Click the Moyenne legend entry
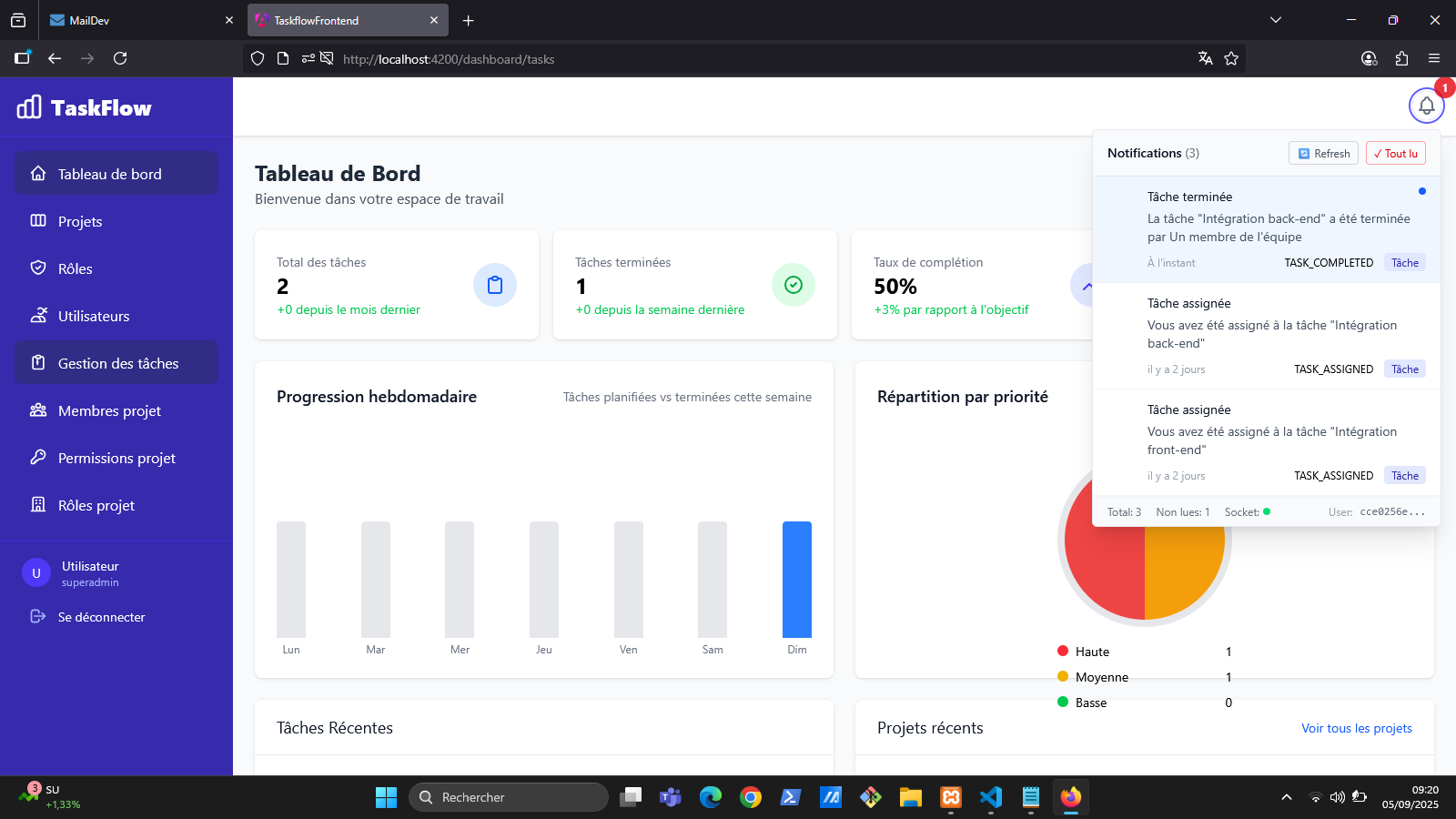Screen dimensions: 1456x819 tap(1145, 677)
